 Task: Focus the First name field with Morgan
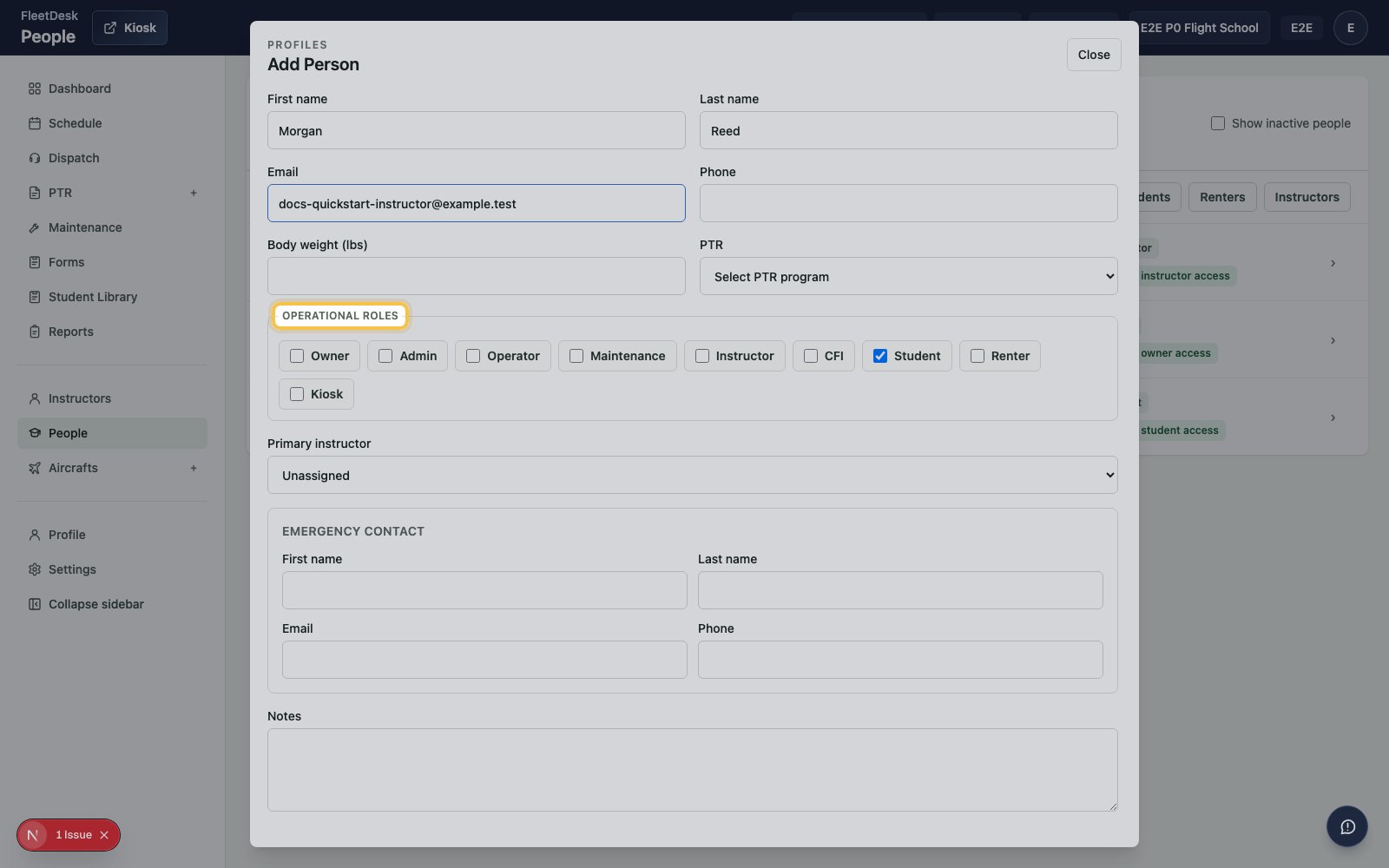476,130
